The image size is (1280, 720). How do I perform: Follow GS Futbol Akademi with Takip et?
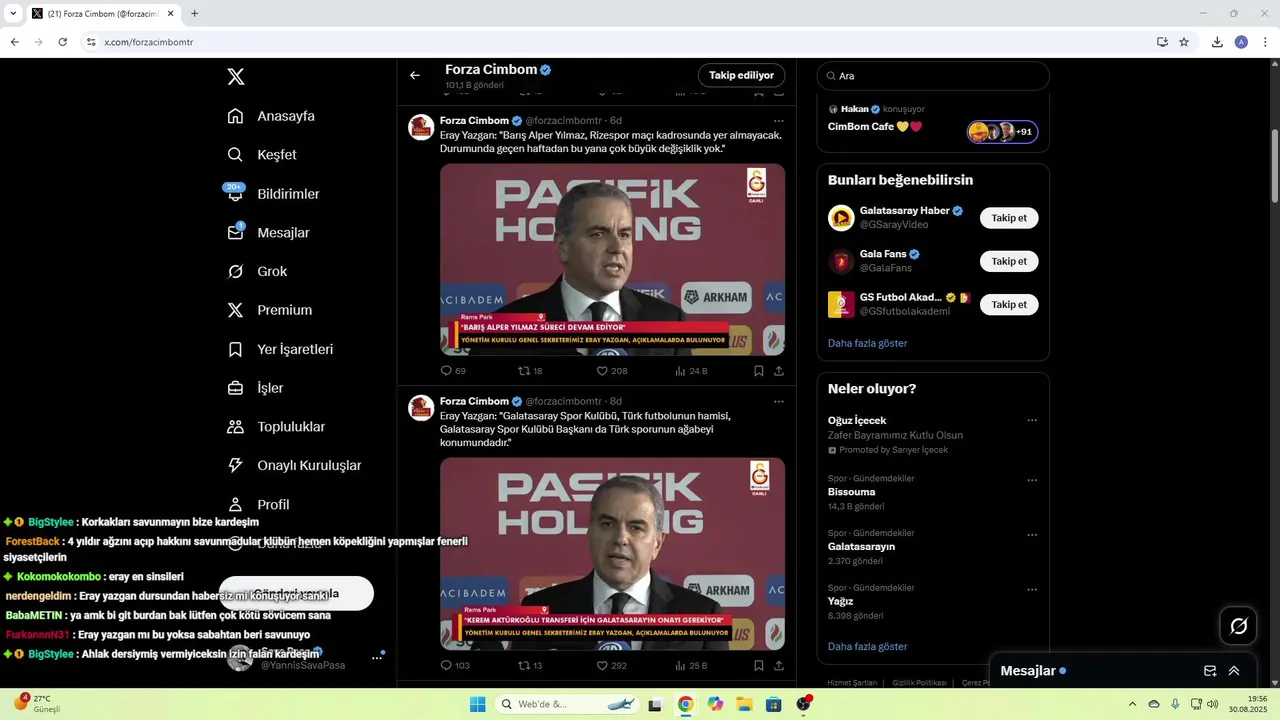[x=1009, y=304]
